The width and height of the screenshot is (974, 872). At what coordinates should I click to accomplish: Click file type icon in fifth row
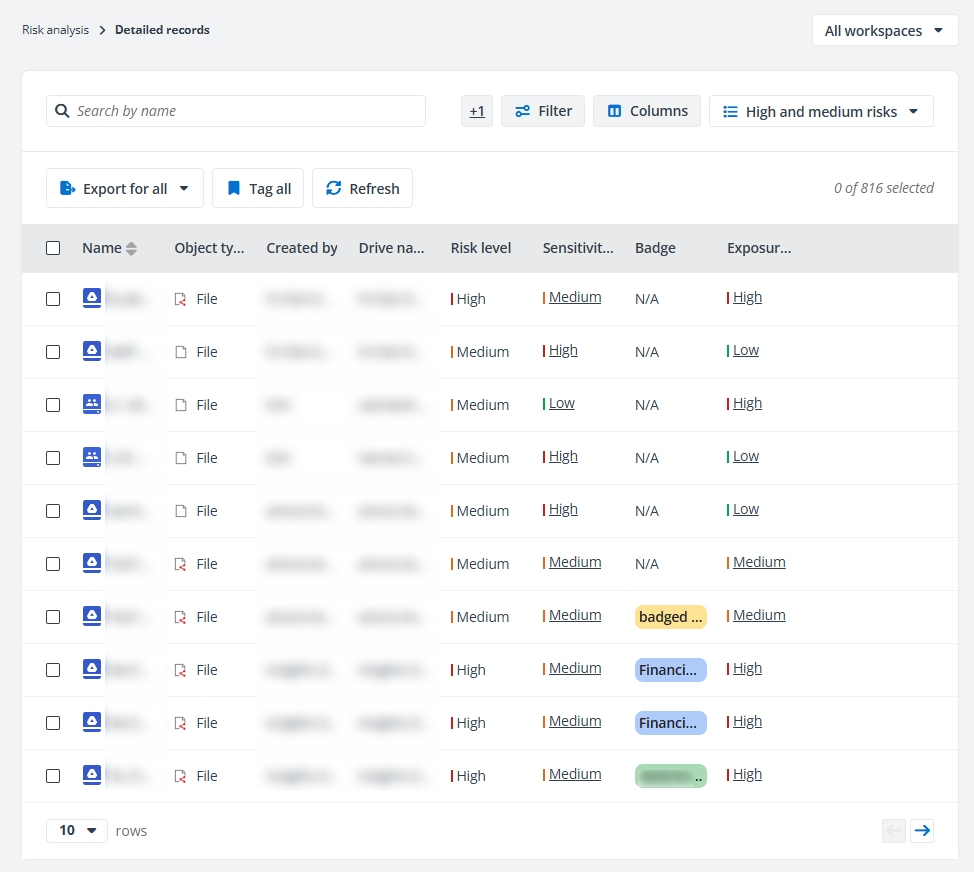click(x=181, y=511)
